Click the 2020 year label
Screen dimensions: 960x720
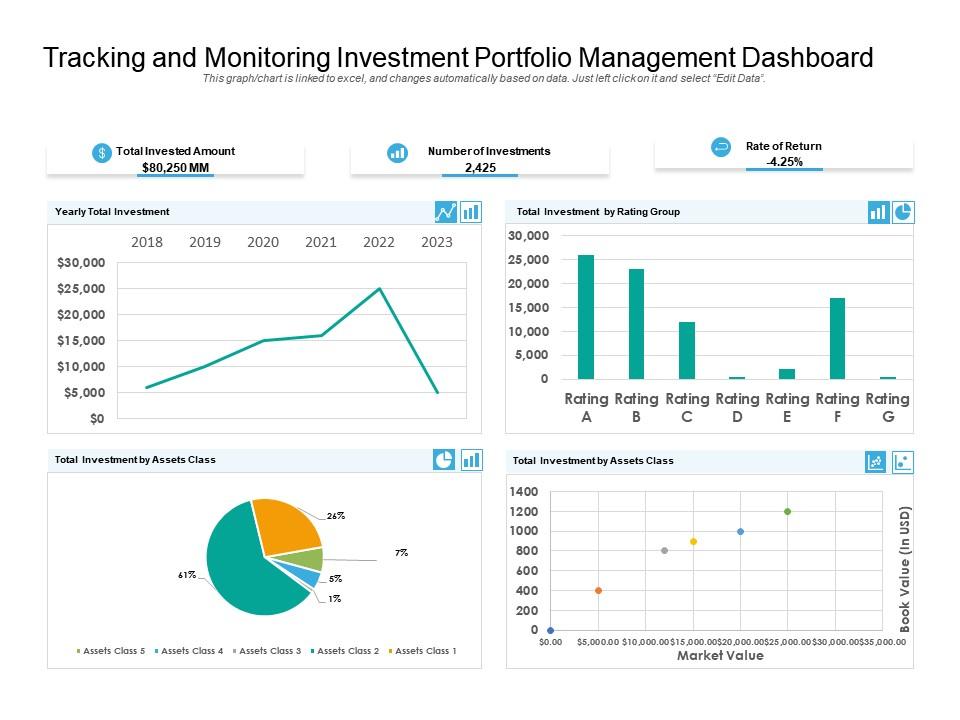(263, 242)
